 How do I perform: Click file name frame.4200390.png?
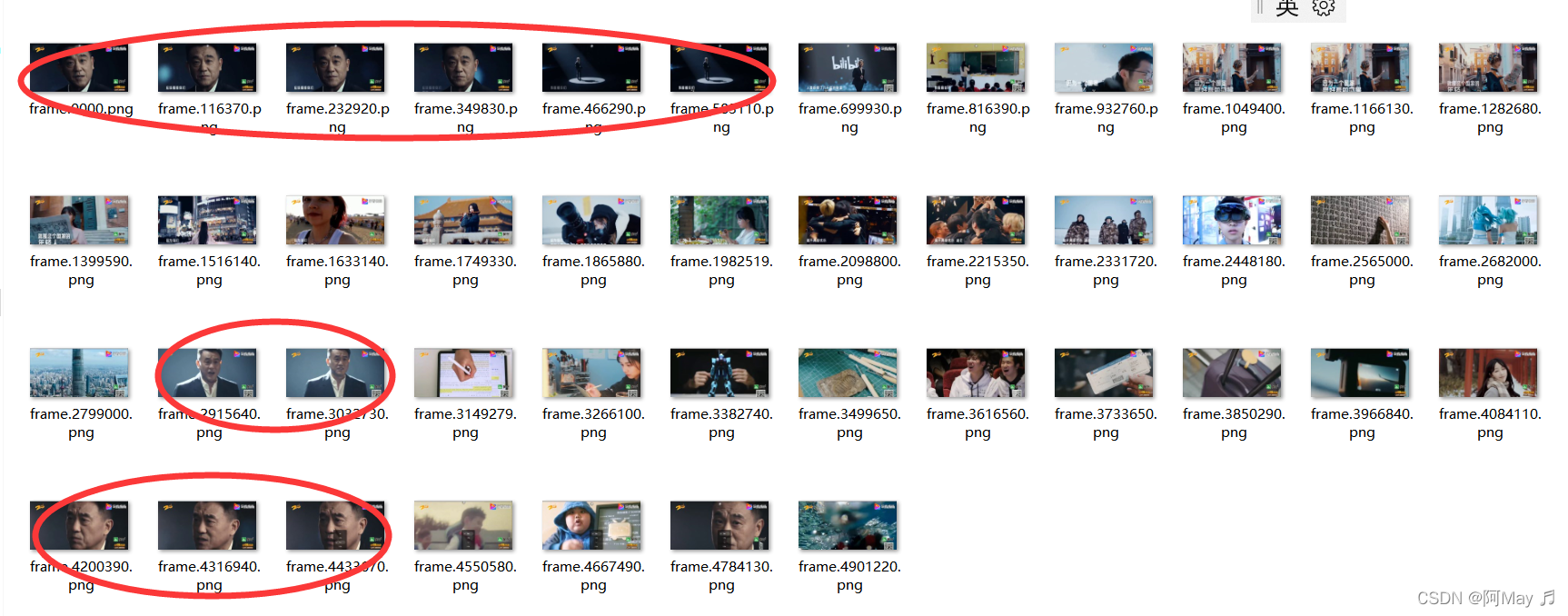[x=81, y=576]
